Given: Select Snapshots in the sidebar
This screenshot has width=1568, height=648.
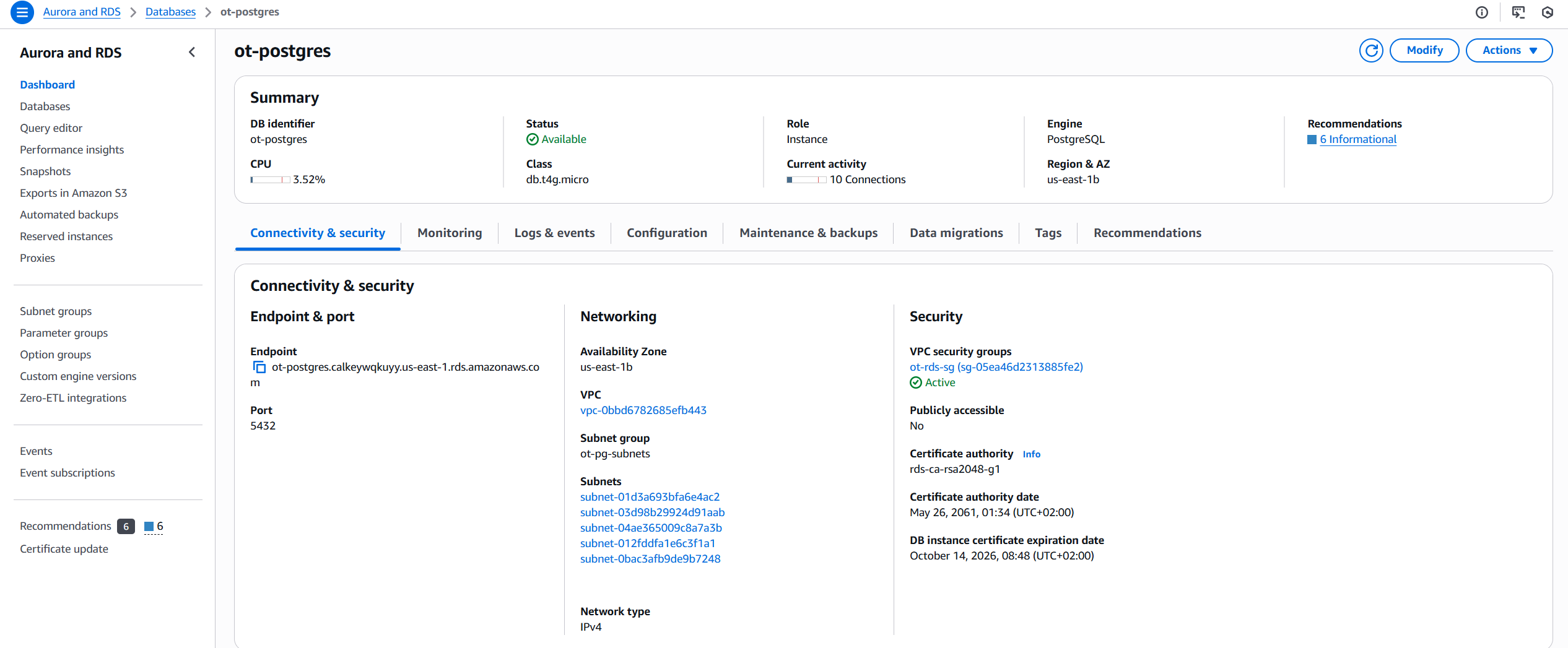Looking at the screenshot, I should click(45, 171).
